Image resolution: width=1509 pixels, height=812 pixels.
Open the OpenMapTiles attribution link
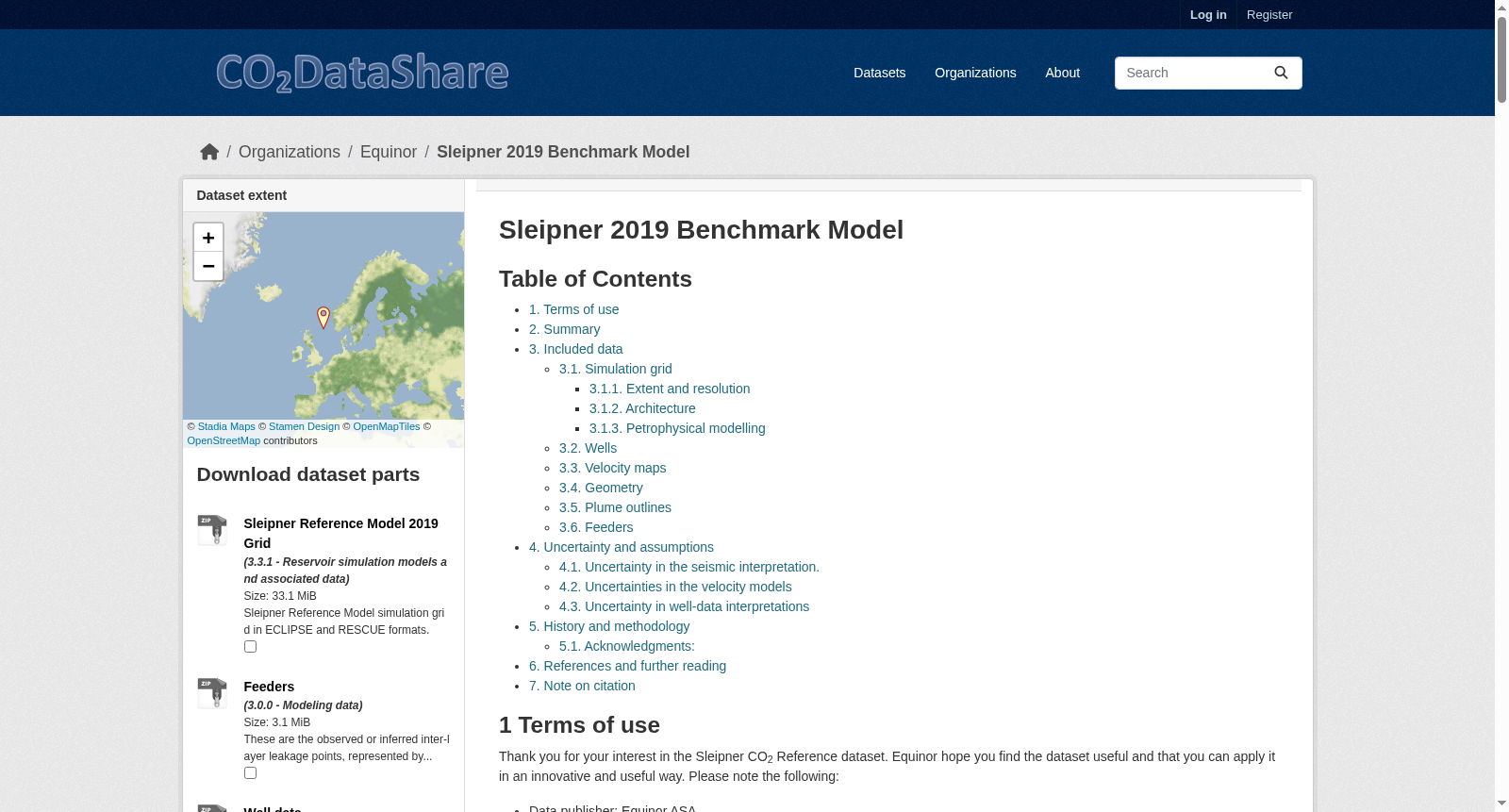point(387,426)
